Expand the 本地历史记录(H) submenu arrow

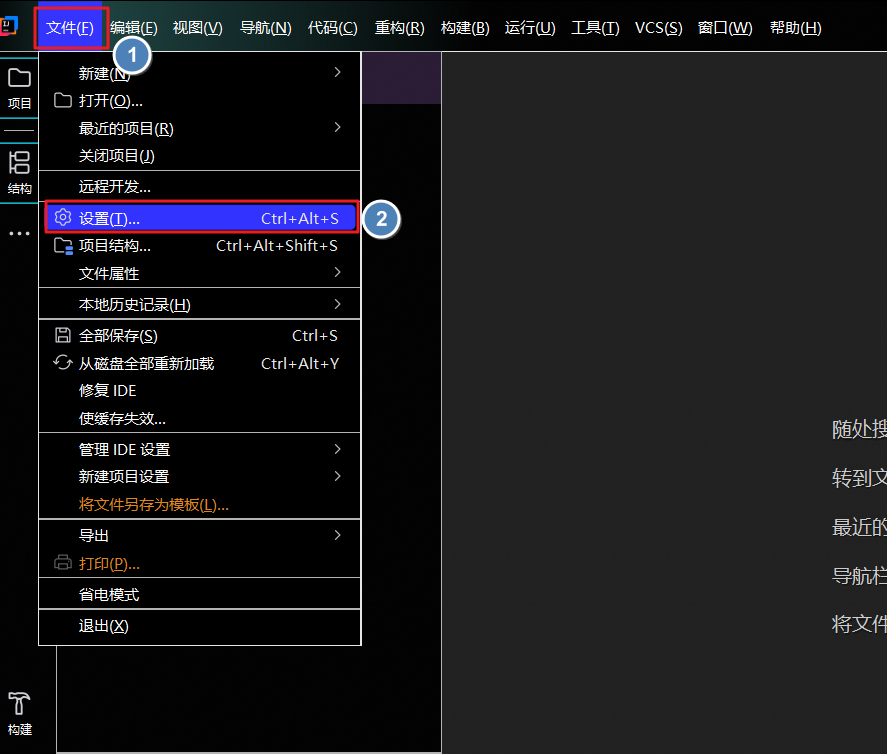click(x=338, y=304)
